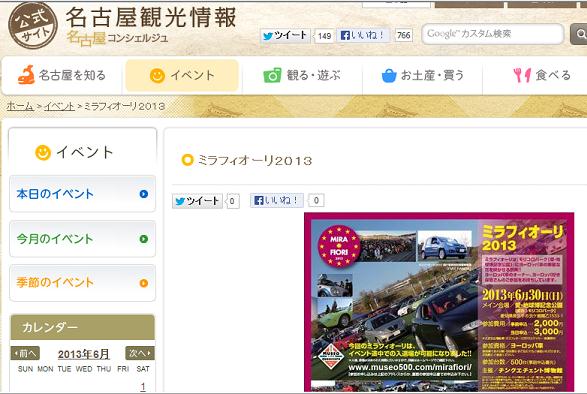Image resolution: width=587 pixels, height=394 pixels.
Task: Go to ホーム breadcrumb link
Action: tap(20, 106)
